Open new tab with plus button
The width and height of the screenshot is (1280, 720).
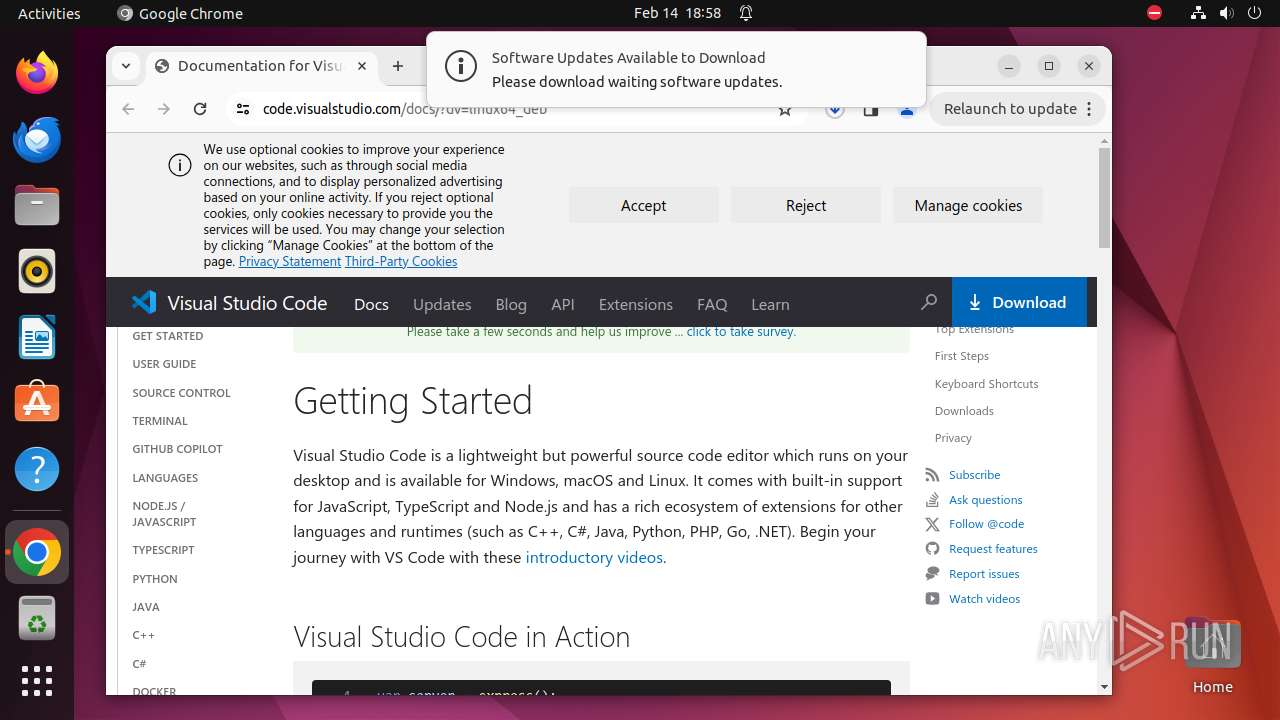click(x=398, y=66)
